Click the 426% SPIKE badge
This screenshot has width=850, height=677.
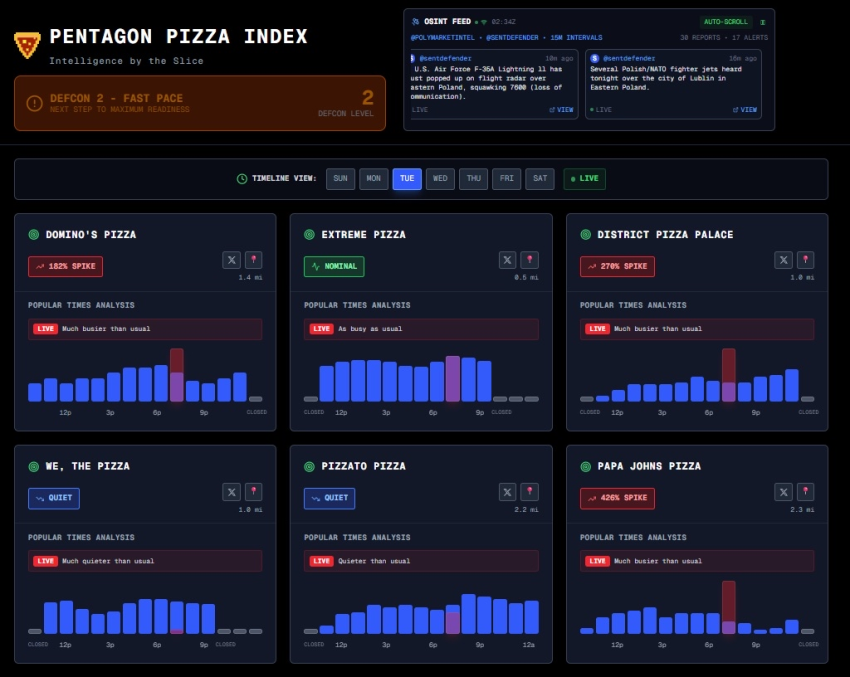click(617, 498)
